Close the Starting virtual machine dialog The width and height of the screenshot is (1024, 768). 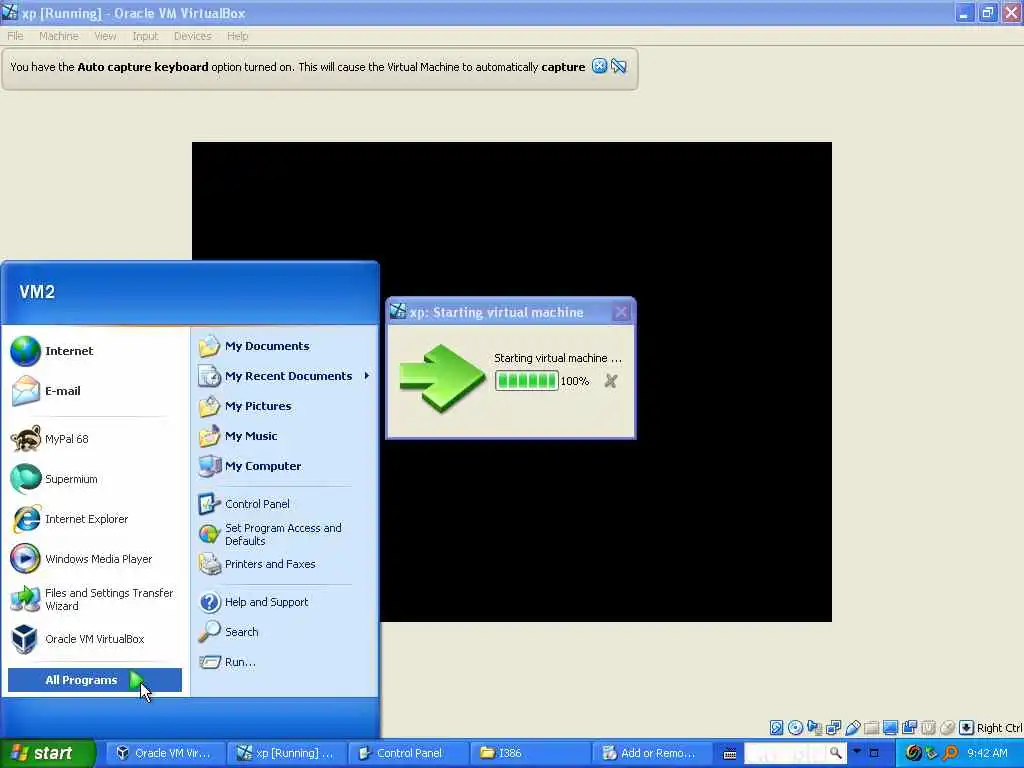point(620,313)
